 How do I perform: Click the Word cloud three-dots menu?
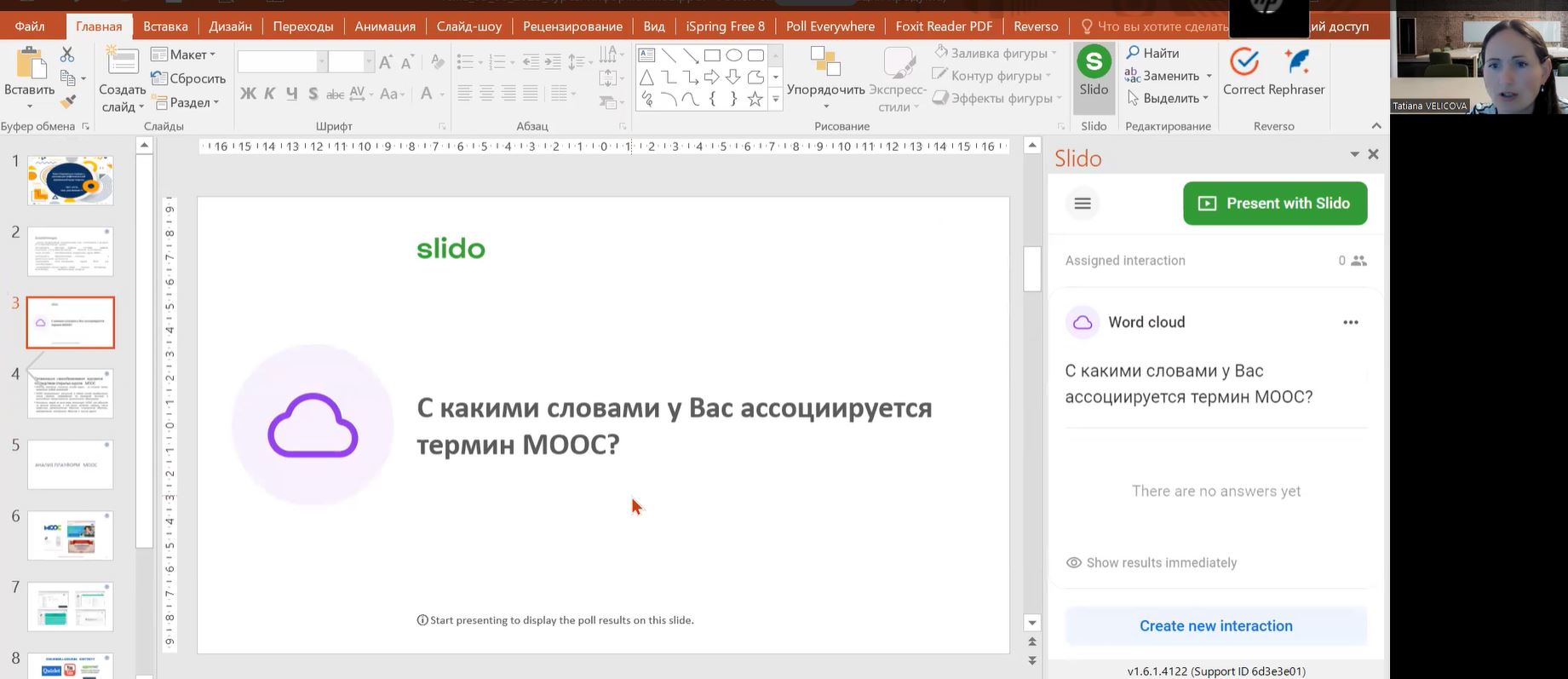[x=1350, y=322]
